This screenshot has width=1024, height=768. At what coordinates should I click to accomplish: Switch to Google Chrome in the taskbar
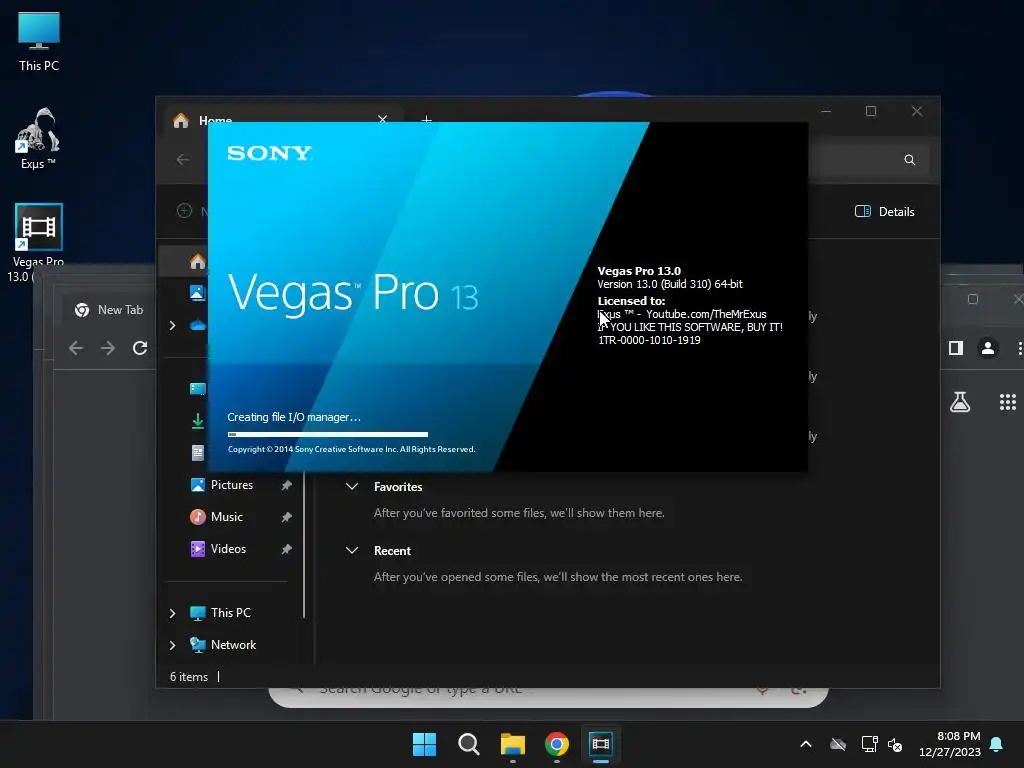tap(556, 744)
